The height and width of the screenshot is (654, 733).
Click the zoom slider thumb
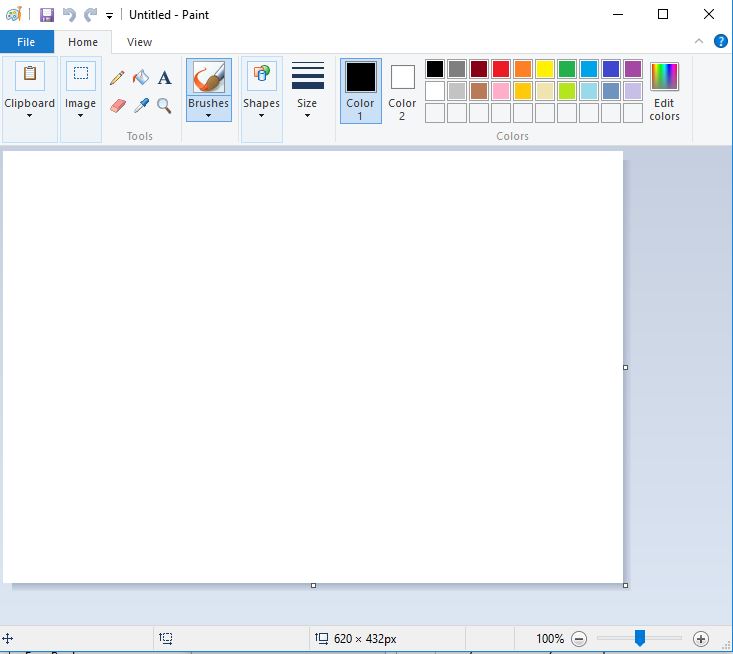[640, 638]
